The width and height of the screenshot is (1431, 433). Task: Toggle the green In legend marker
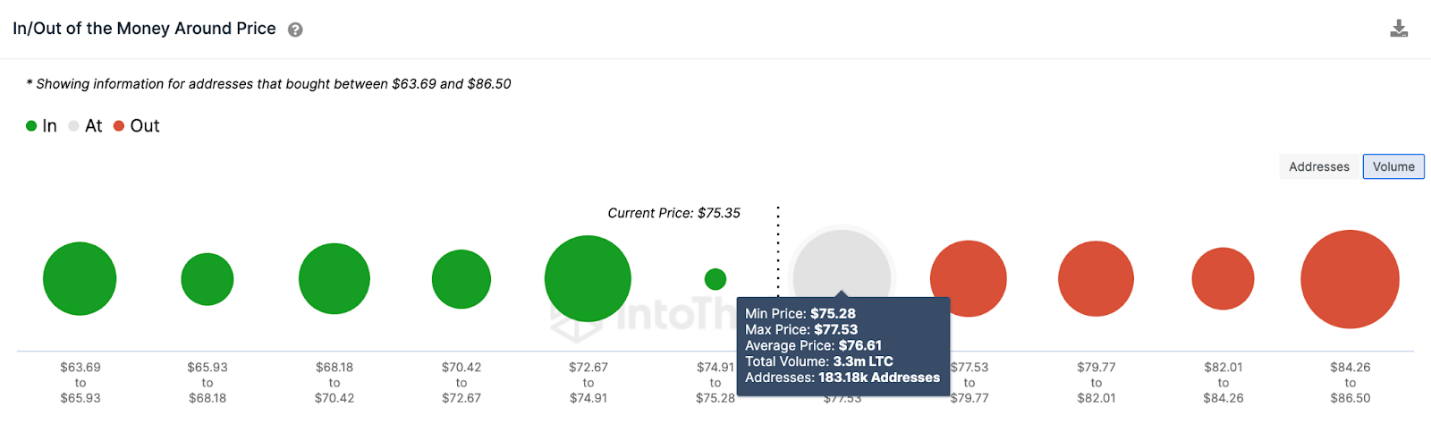coord(31,126)
